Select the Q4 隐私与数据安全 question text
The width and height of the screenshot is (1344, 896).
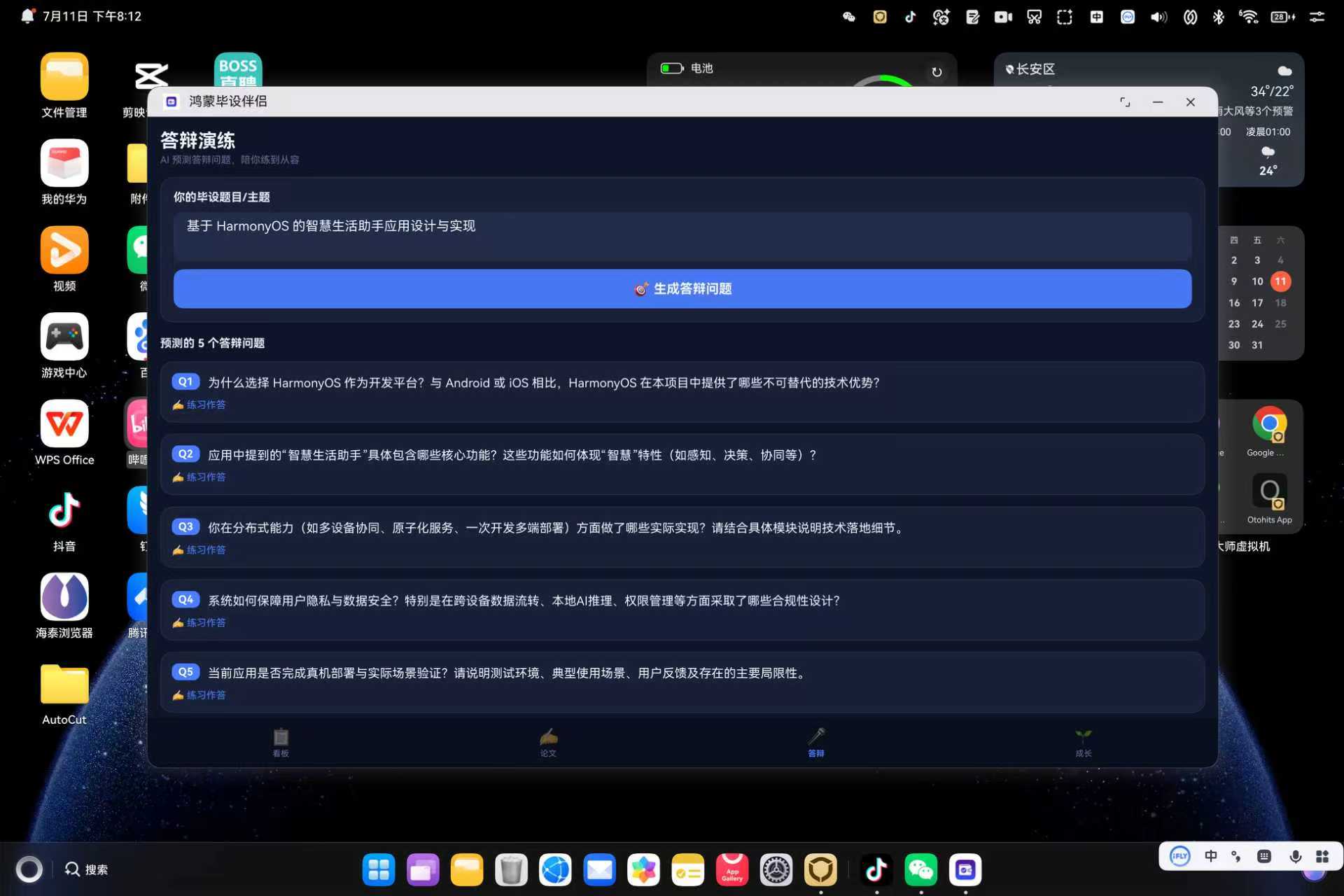pyautogui.click(x=524, y=601)
